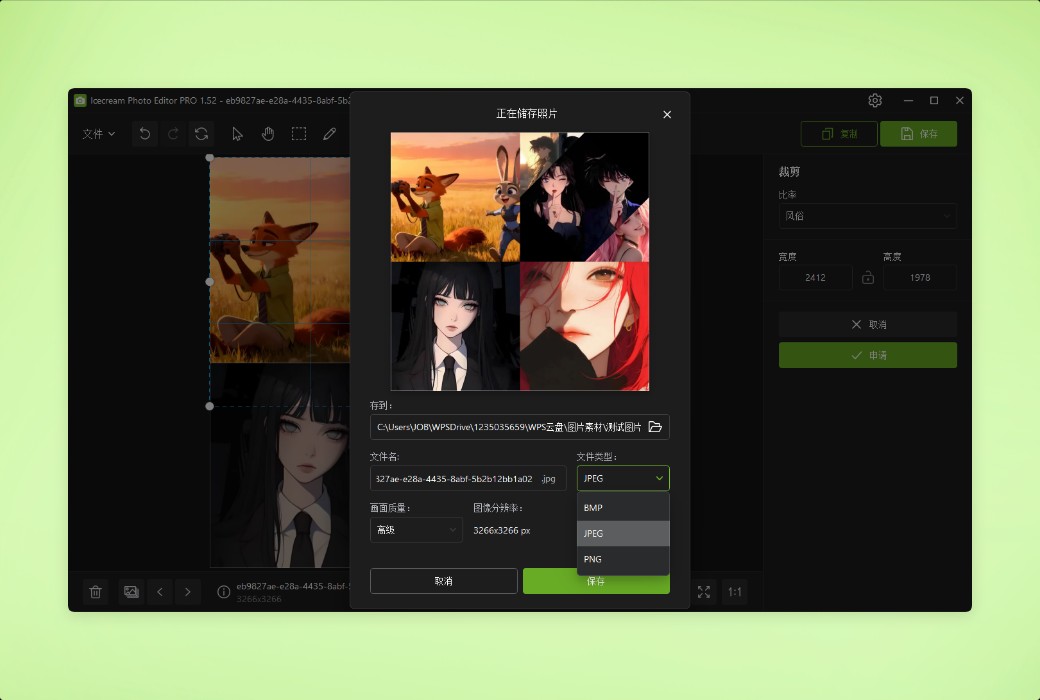Click the 申请 apply crop button

point(867,355)
